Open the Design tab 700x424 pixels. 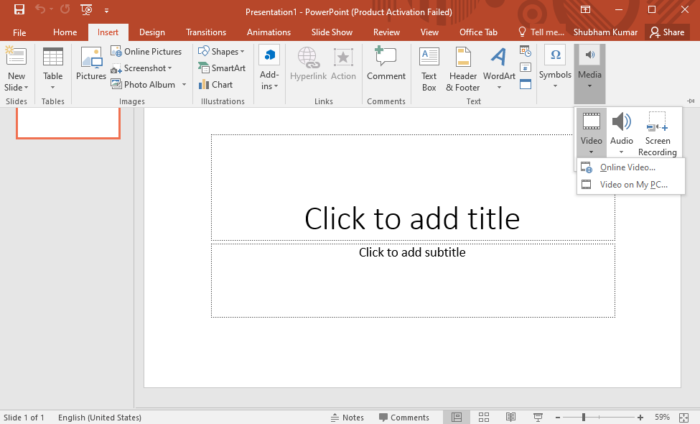(x=152, y=32)
